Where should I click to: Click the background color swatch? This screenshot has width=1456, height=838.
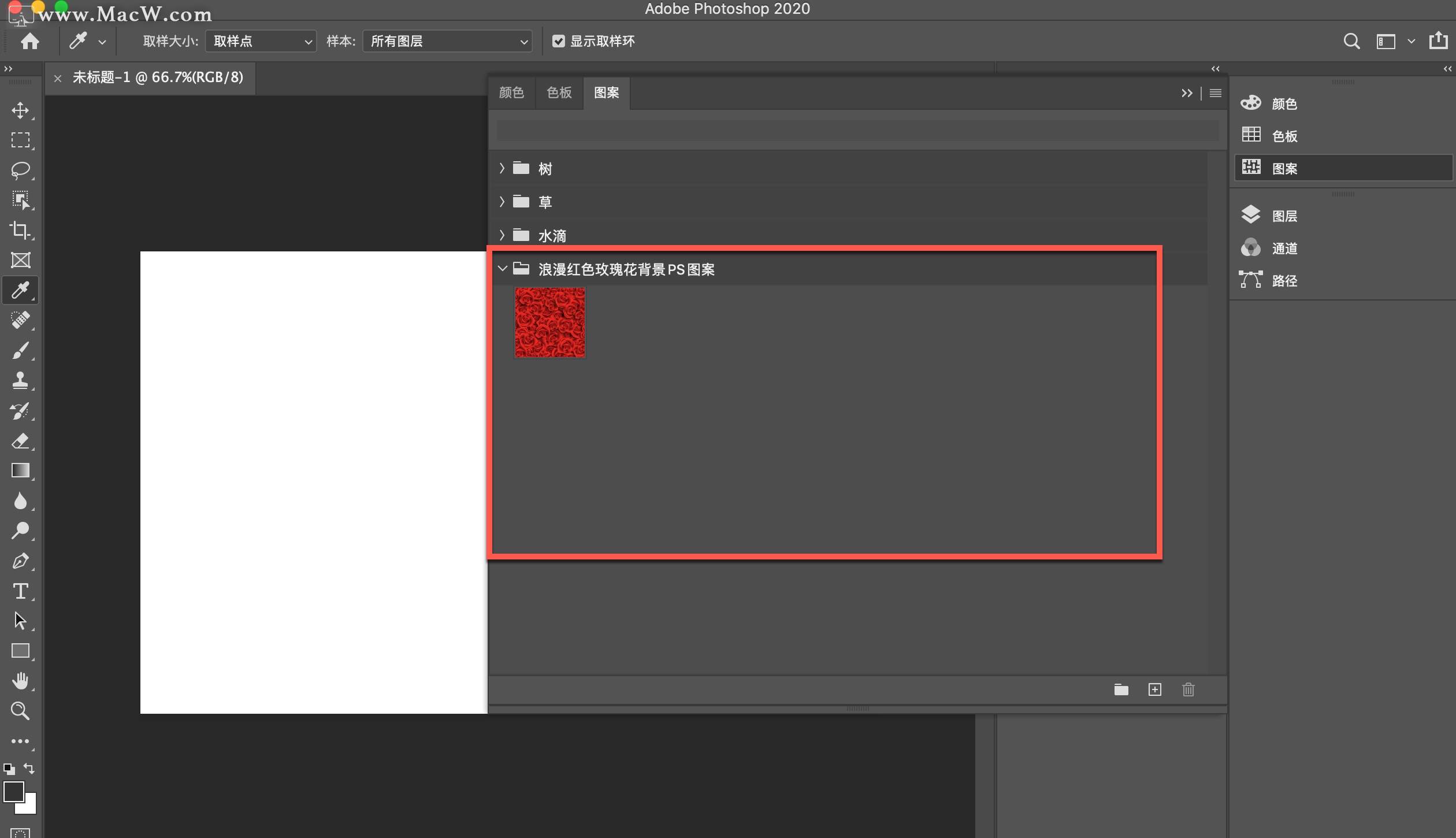coord(30,807)
